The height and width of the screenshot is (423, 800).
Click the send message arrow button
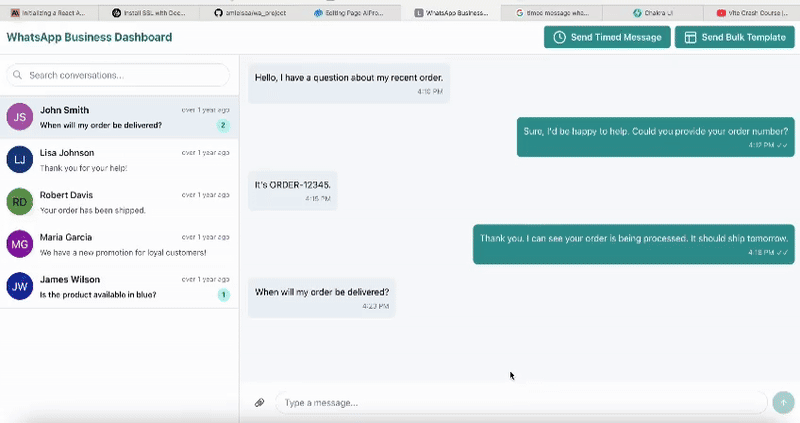click(783, 403)
